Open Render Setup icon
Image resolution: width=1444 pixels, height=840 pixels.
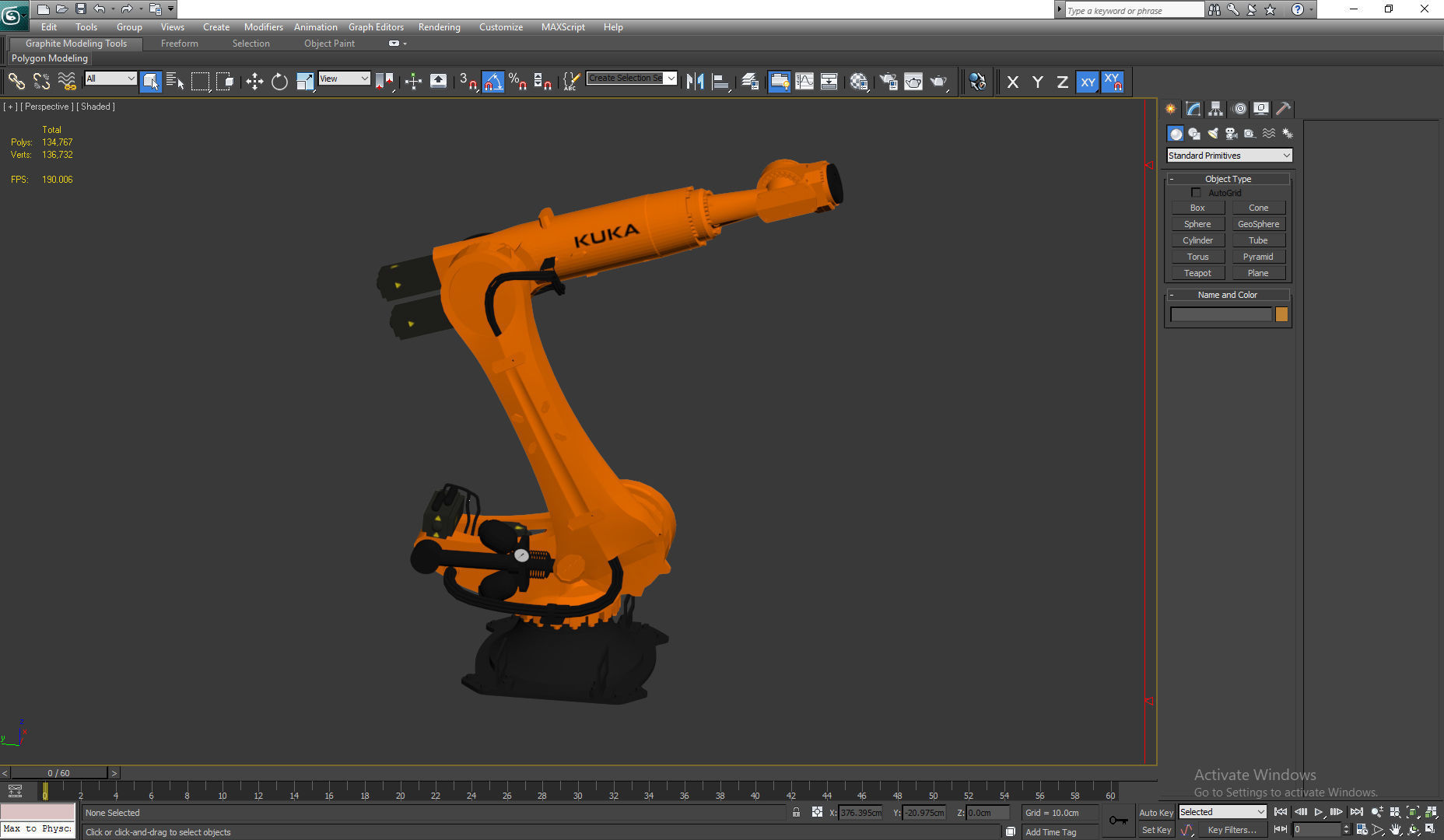pos(888,81)
